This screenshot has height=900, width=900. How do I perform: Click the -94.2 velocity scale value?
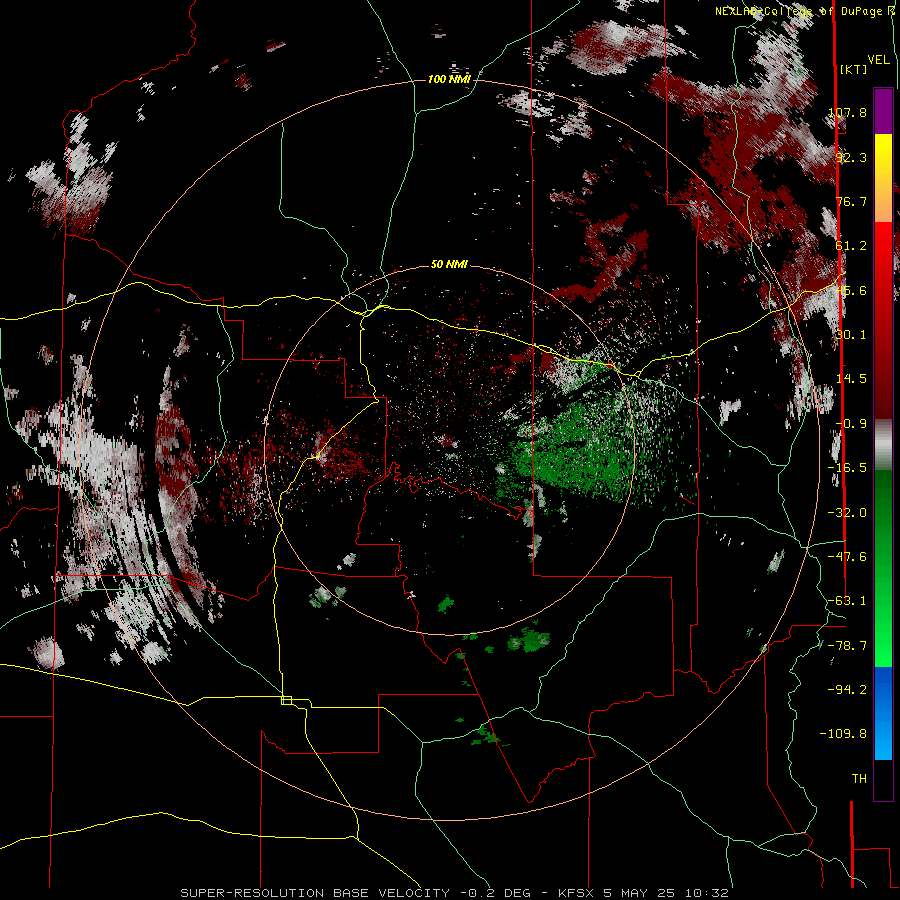(x=847, y=689)
